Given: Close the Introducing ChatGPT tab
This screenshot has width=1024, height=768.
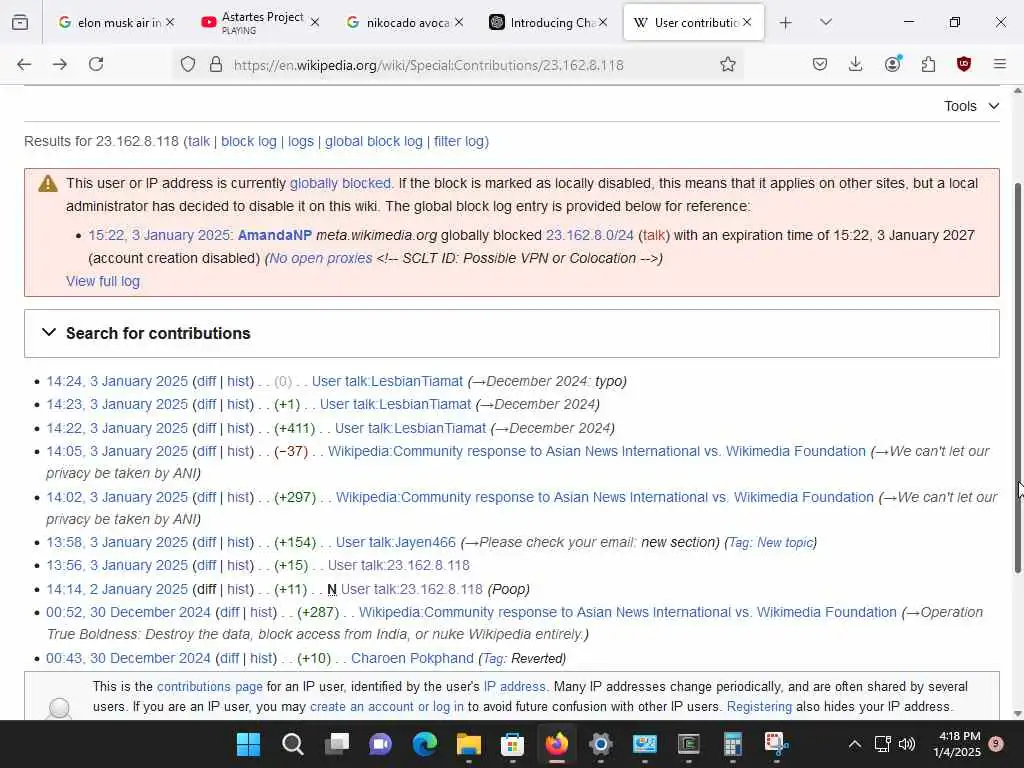Looking at the screenshot, I should tap(603, 22).
